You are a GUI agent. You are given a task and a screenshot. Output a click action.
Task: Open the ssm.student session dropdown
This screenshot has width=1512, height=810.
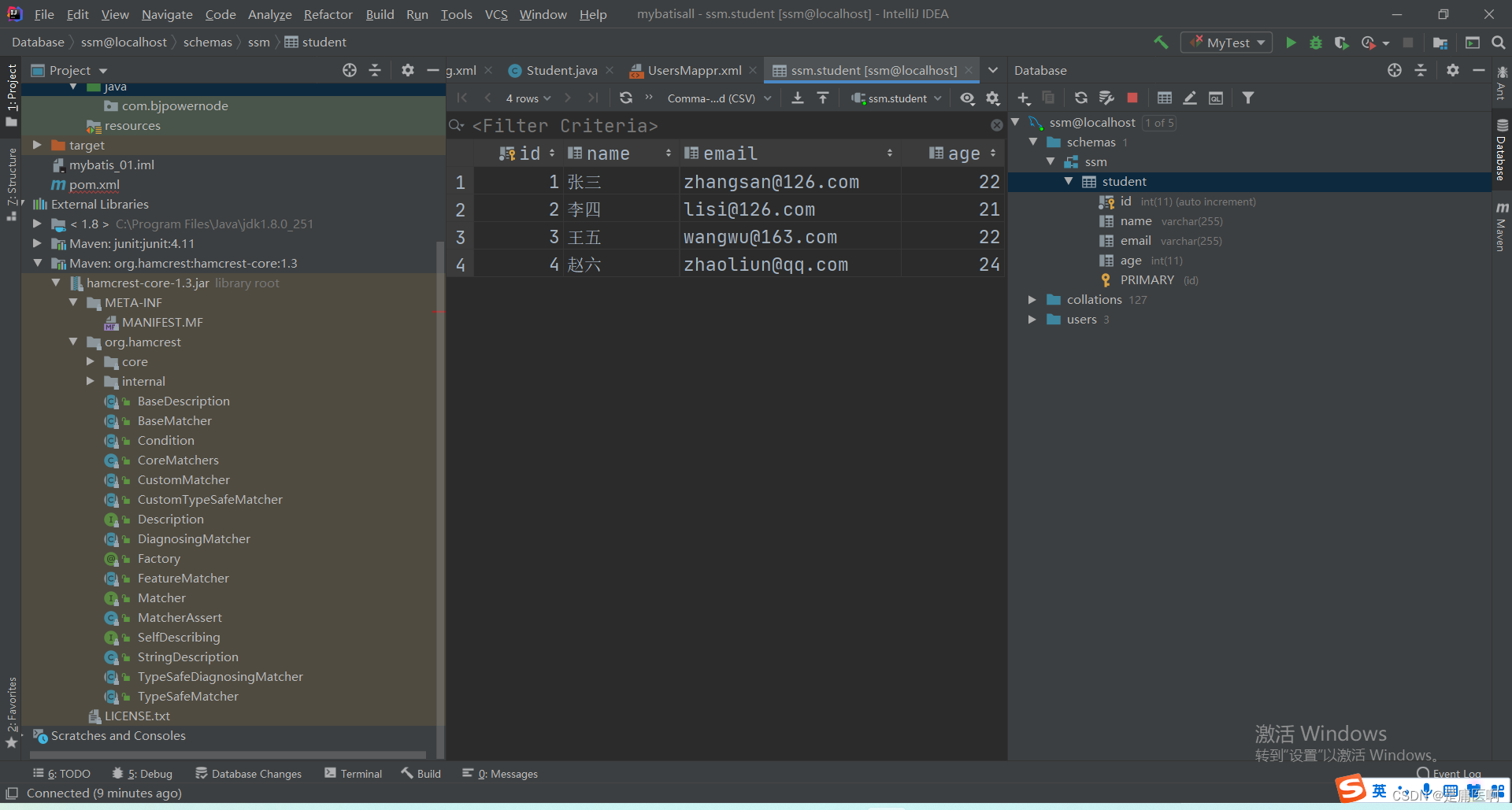[897, 98]
